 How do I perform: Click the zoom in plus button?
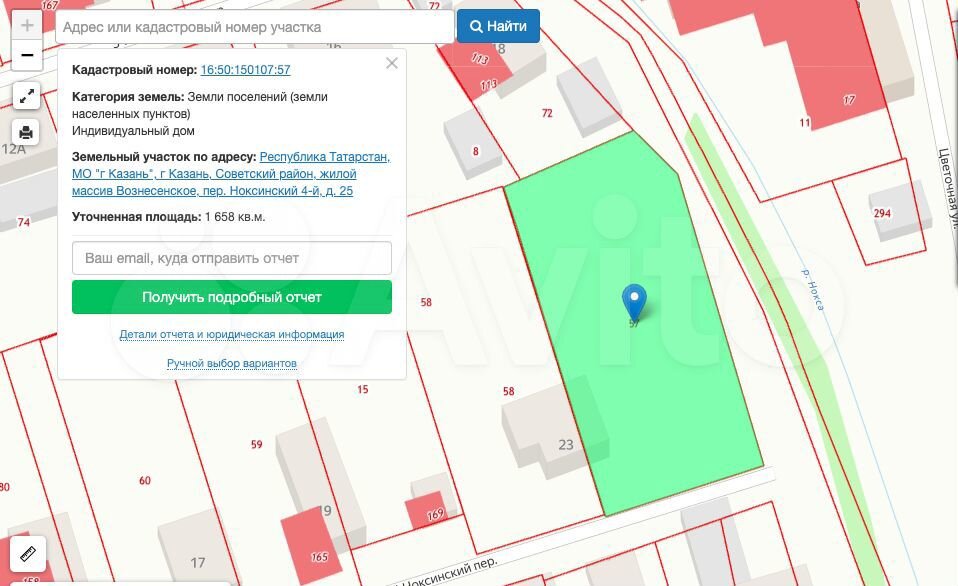[27, 26]
